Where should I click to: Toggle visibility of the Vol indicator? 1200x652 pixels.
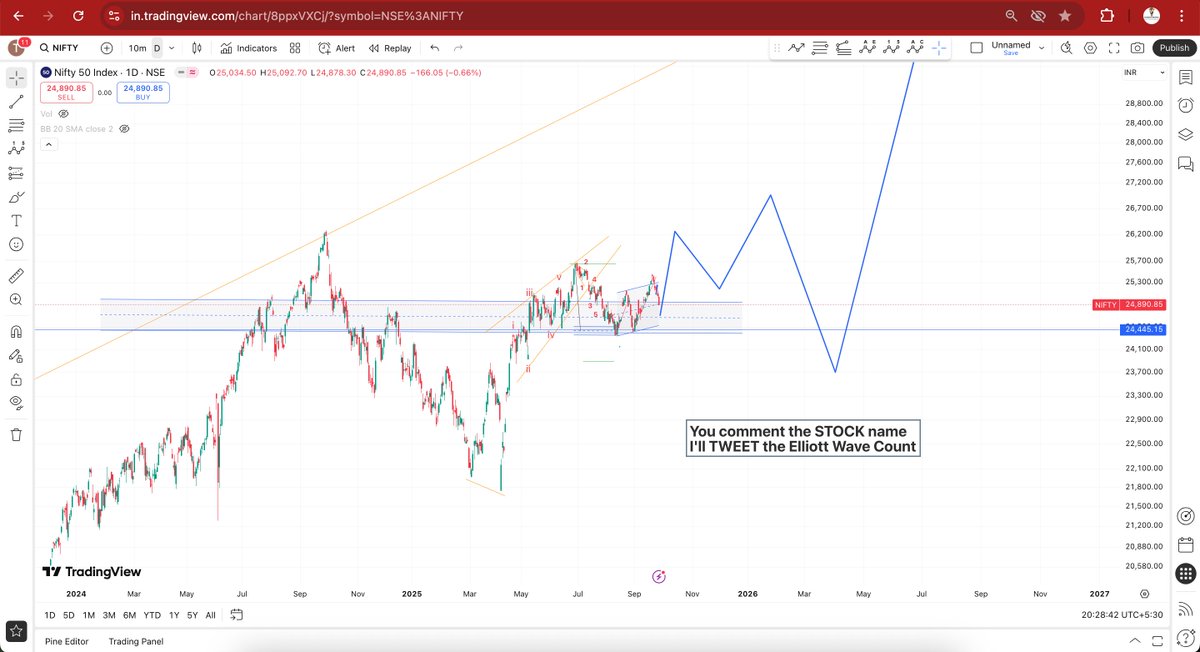[64, 114]
